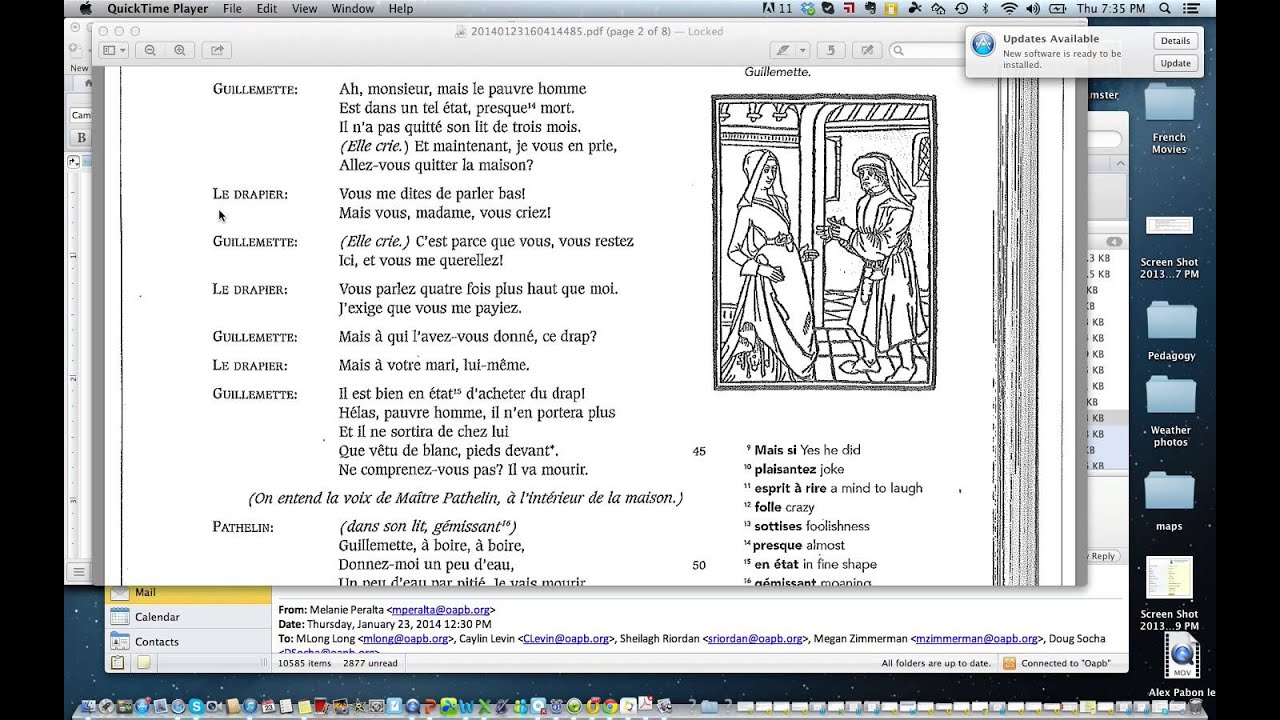Image resolution: width=1280 pixels, height=720 pixels.
Task: Open the highlight color dropdown arrow
Action: point(801,50)
